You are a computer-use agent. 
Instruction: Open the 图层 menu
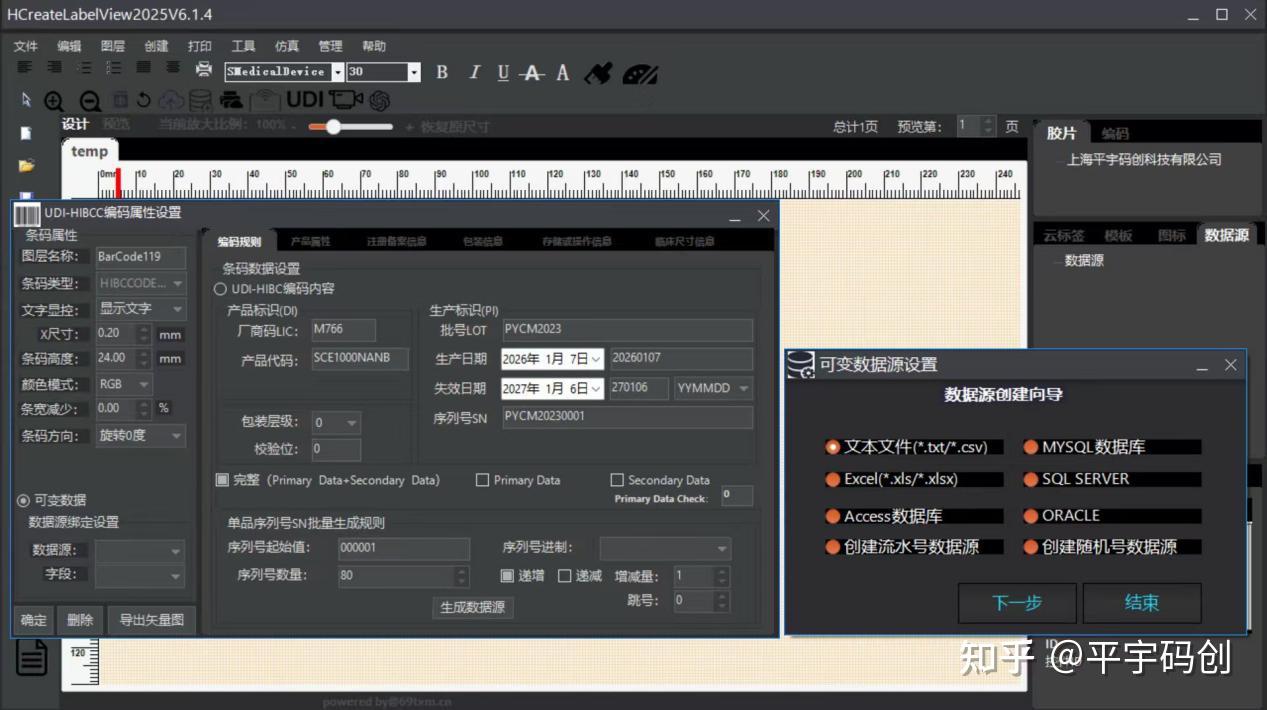point(113,46)
